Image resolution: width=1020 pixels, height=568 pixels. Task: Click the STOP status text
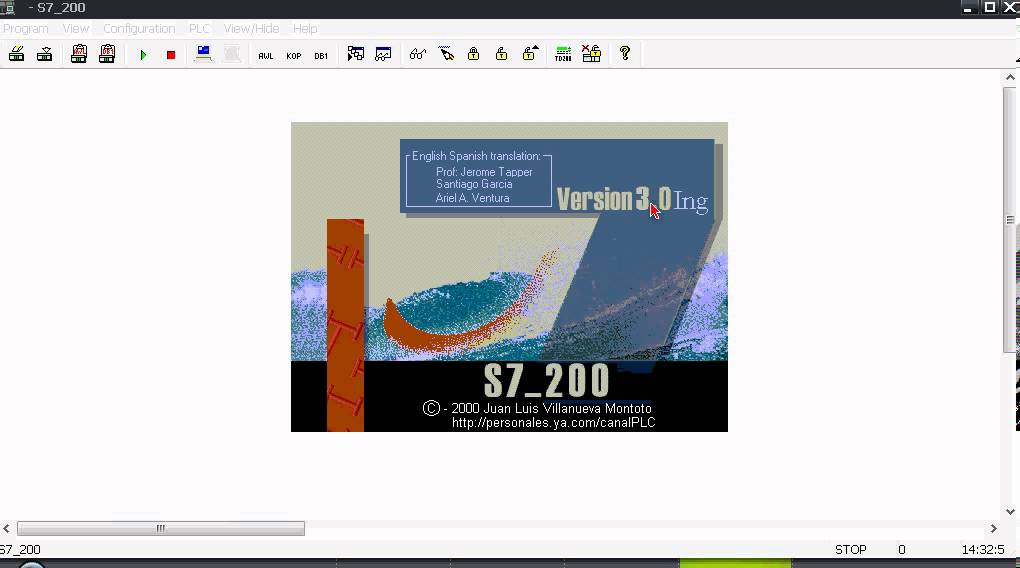851,550
